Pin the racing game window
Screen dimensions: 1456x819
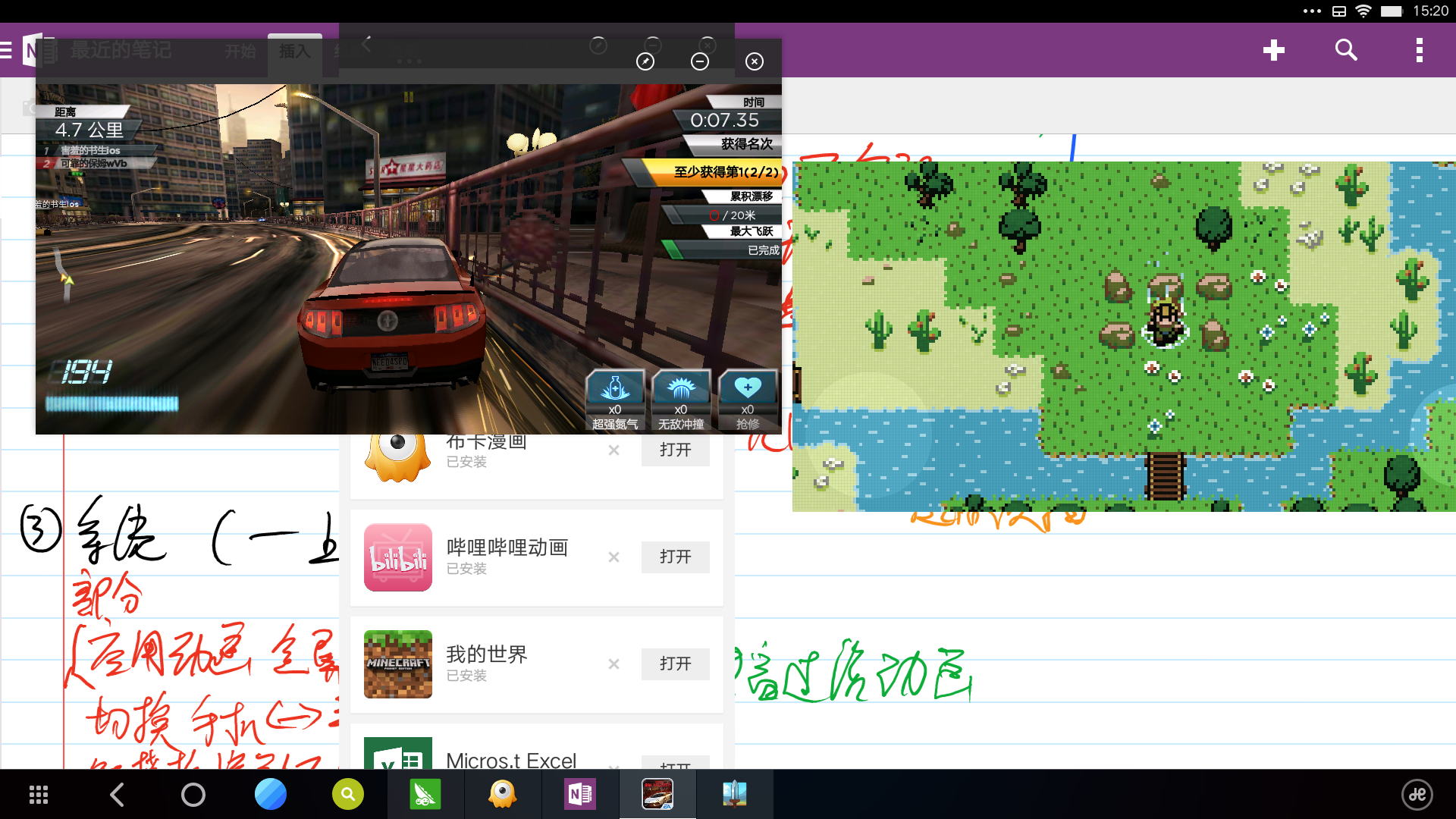[645, 61]
